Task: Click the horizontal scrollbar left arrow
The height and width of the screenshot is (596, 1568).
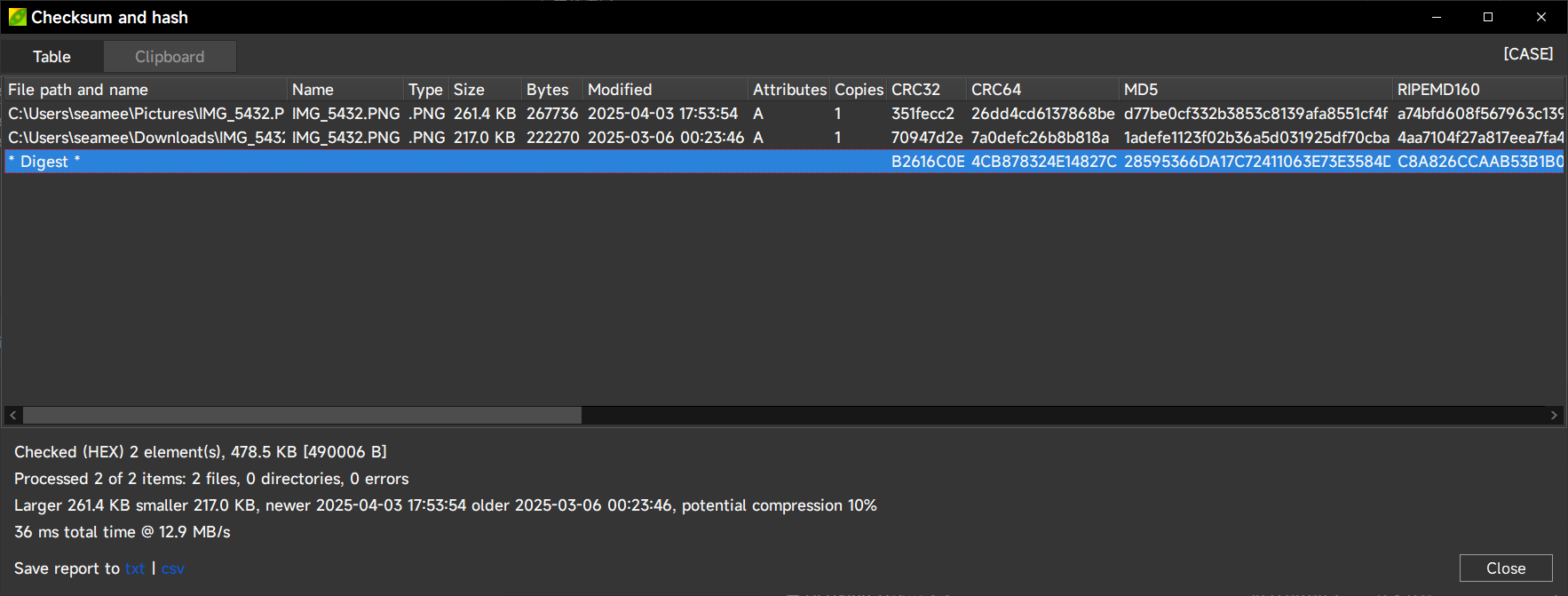Action: coord(13,416)
